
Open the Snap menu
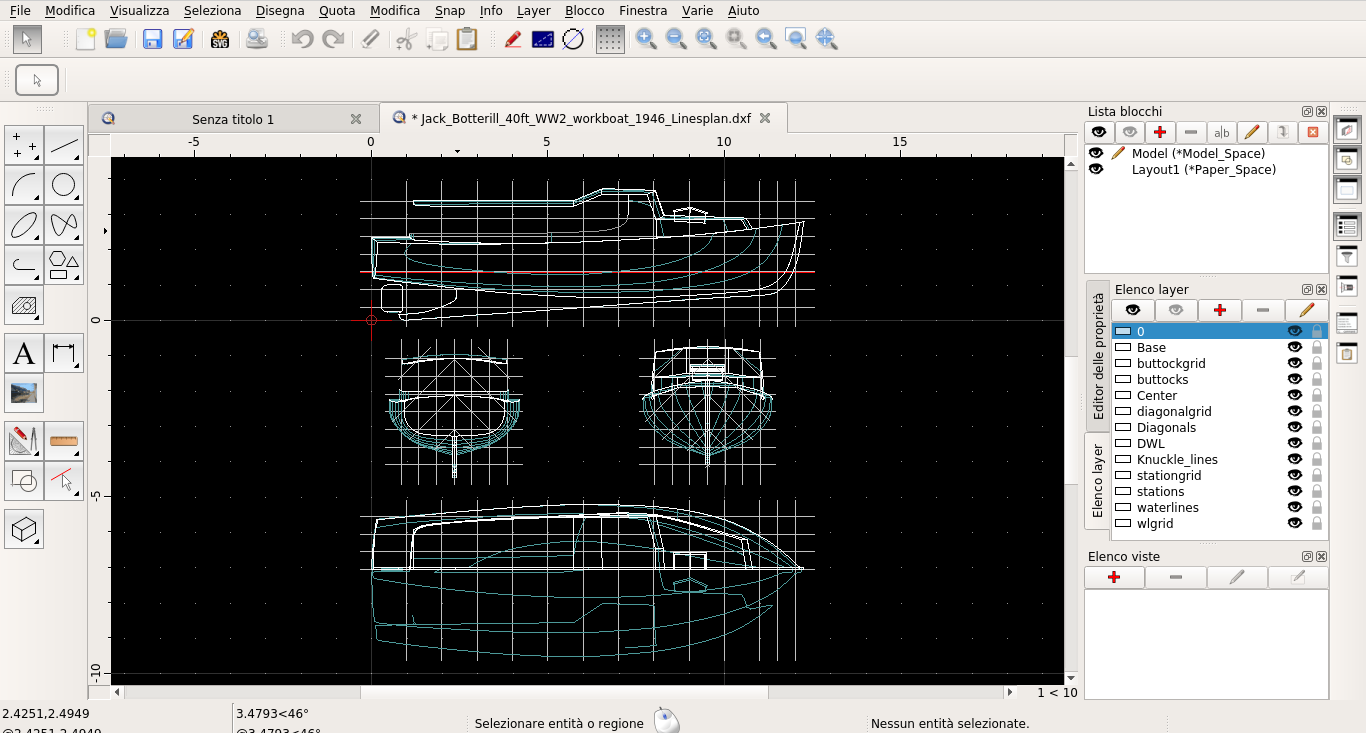(450, 10)
